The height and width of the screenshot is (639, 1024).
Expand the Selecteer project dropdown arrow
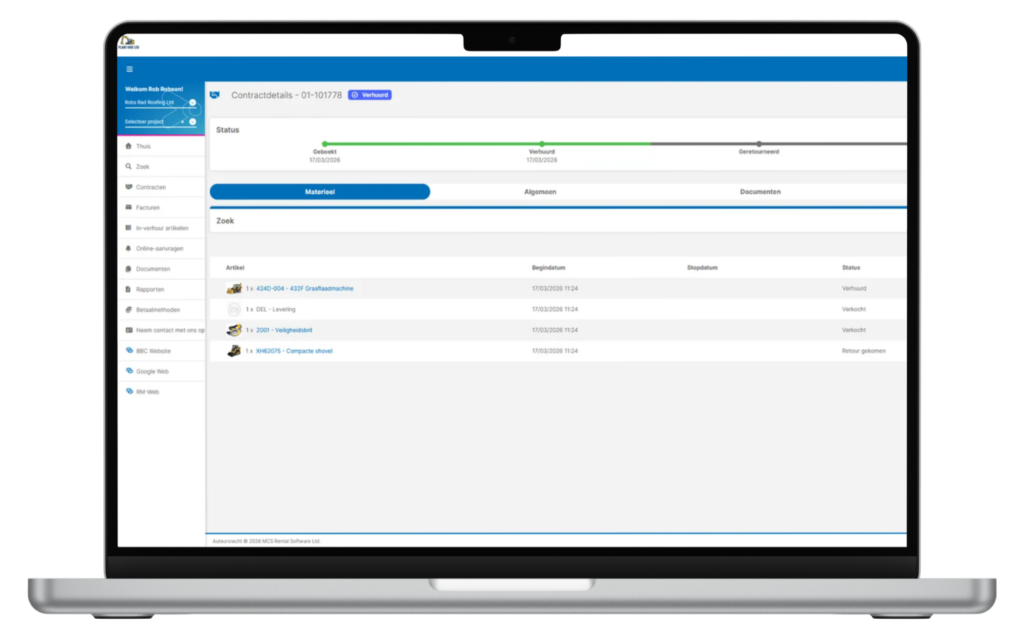pyautogui.click(x=193, y=122)
